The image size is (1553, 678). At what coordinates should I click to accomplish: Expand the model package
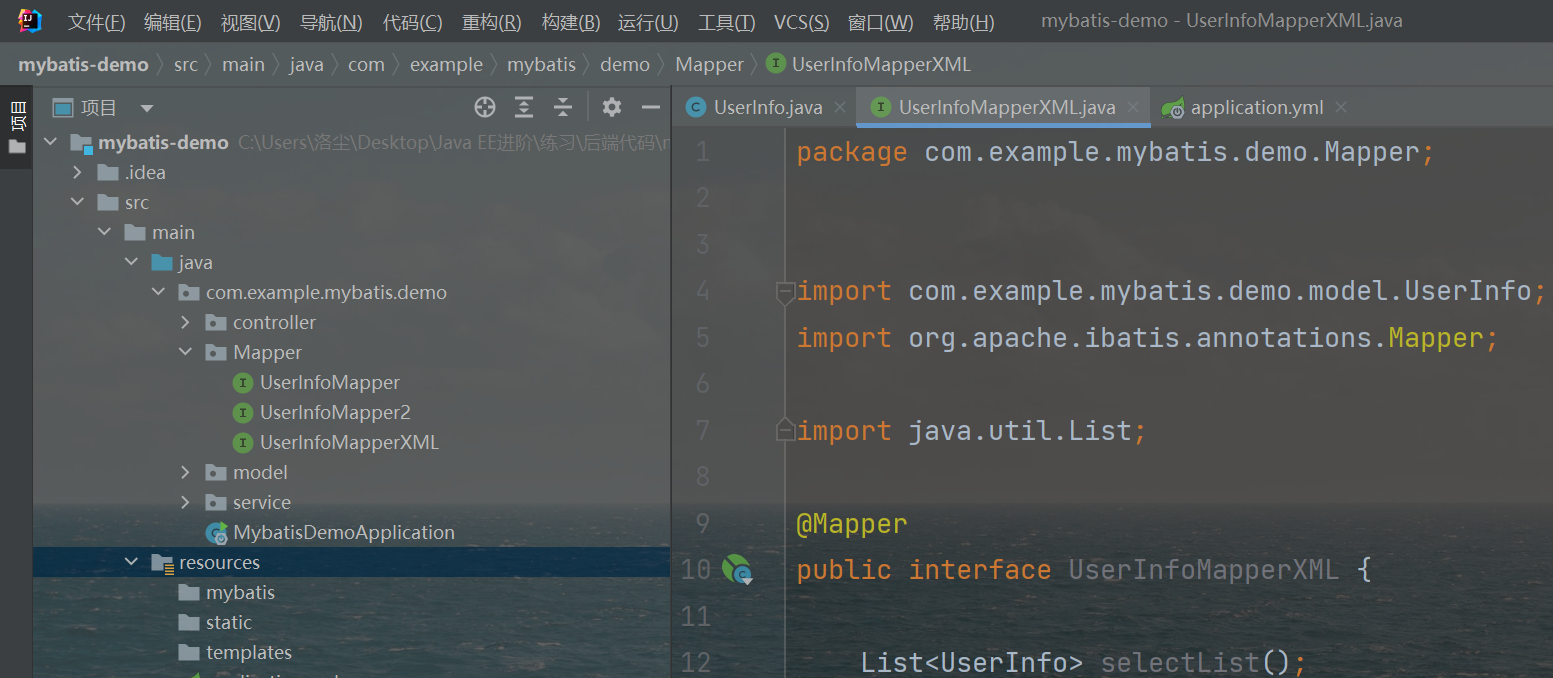click(185, 472)
